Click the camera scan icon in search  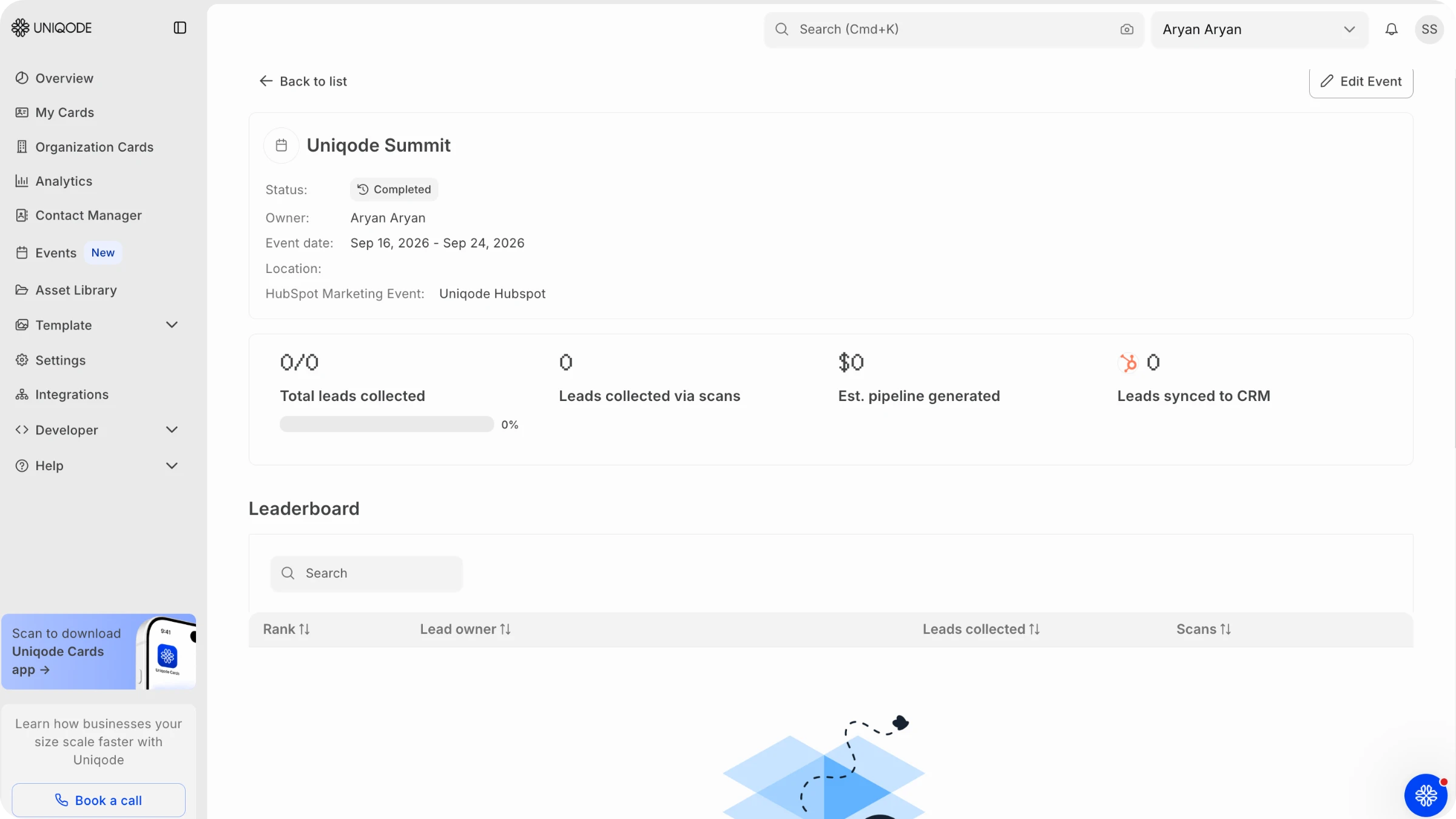point(1127,29)
